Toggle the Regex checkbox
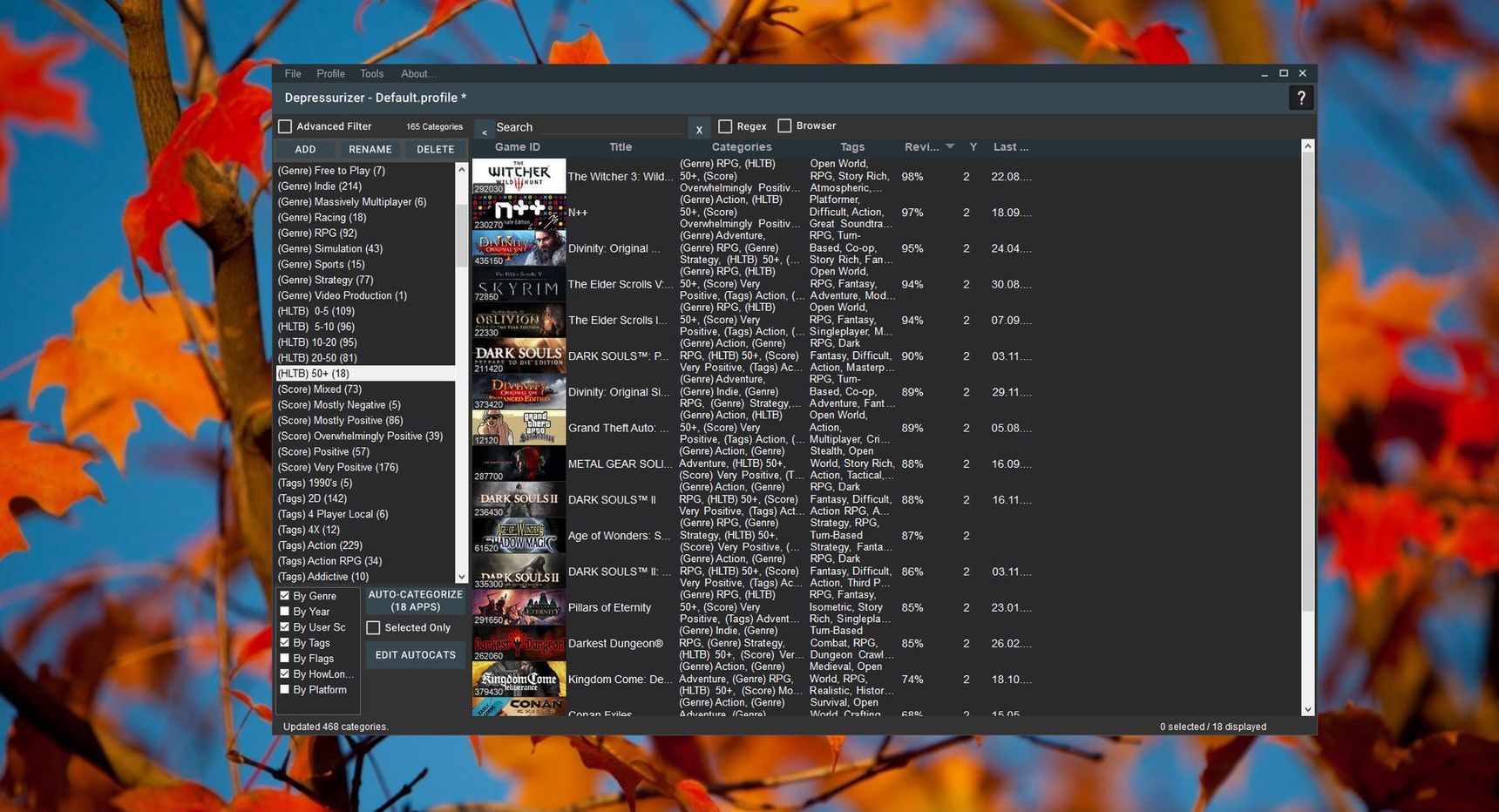 [x=725, y=126]
